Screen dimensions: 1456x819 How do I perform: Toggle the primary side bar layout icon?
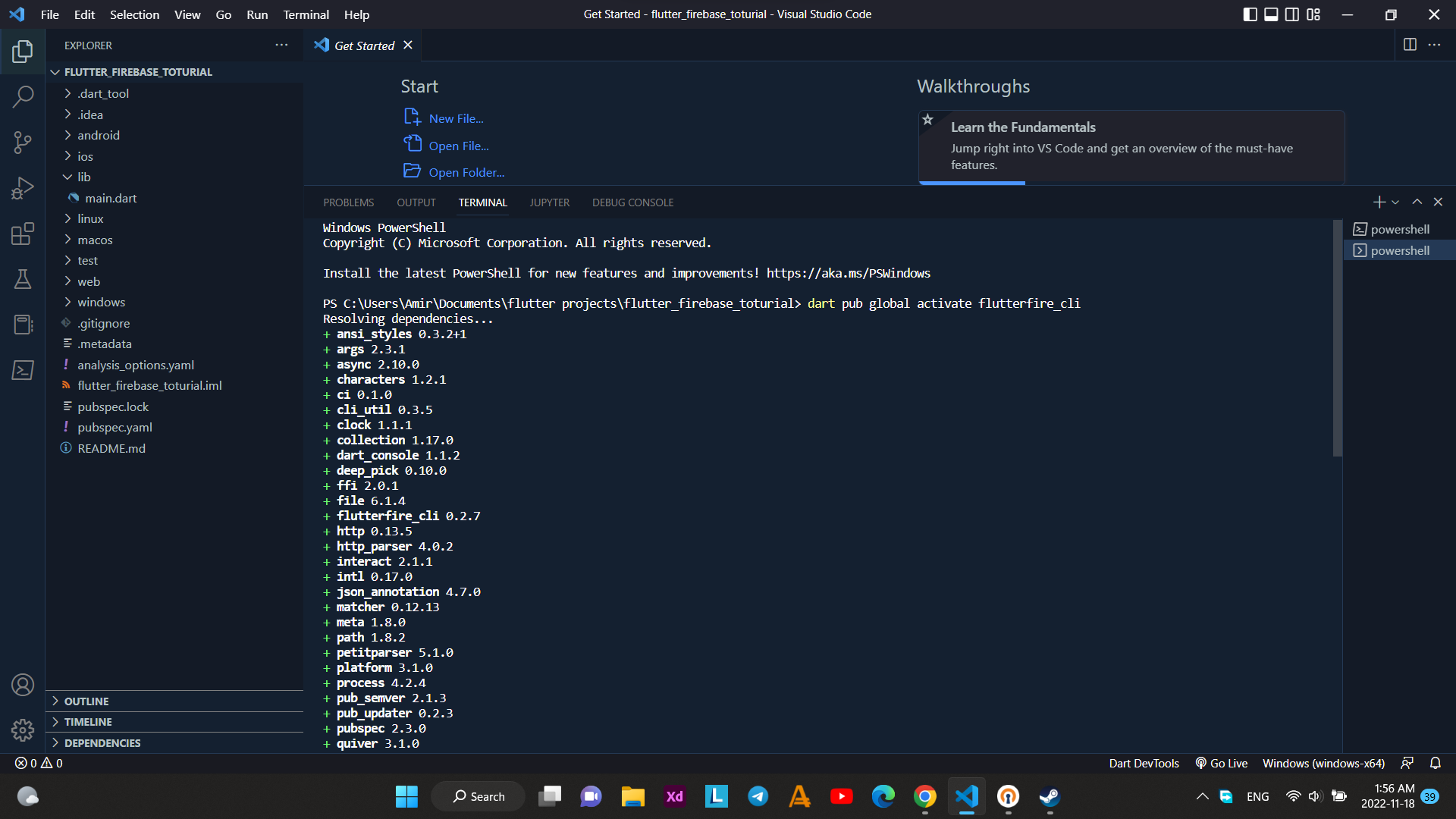tap(1250, 14)
